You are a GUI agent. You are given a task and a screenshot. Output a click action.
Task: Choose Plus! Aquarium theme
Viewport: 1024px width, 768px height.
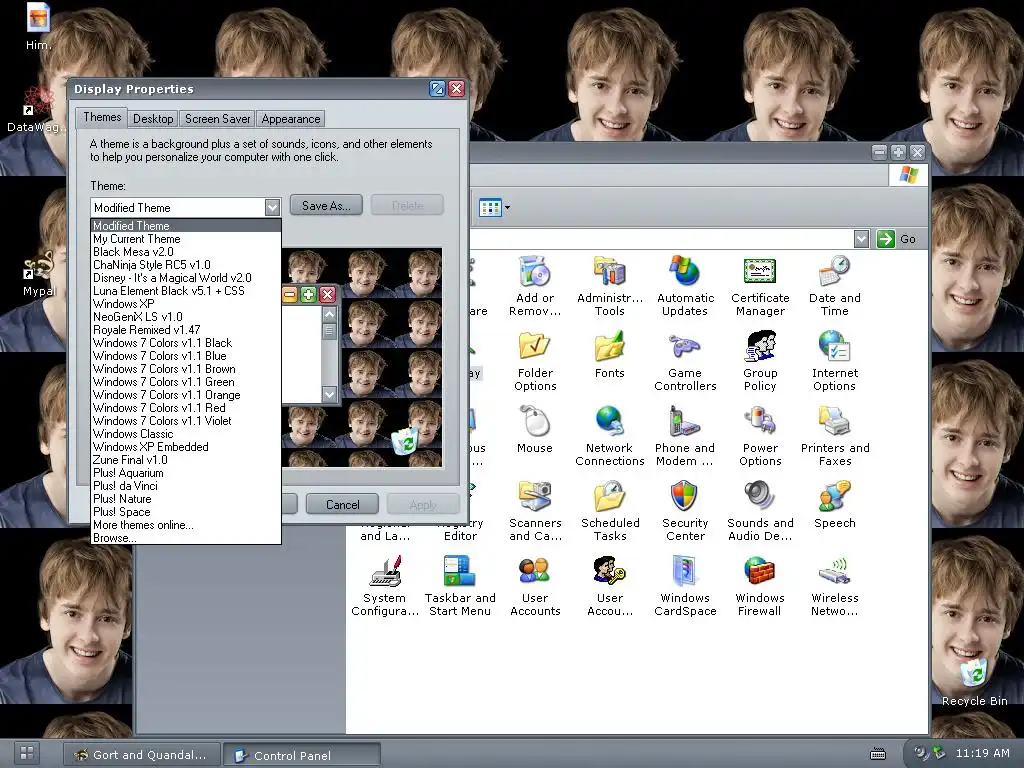185,473
